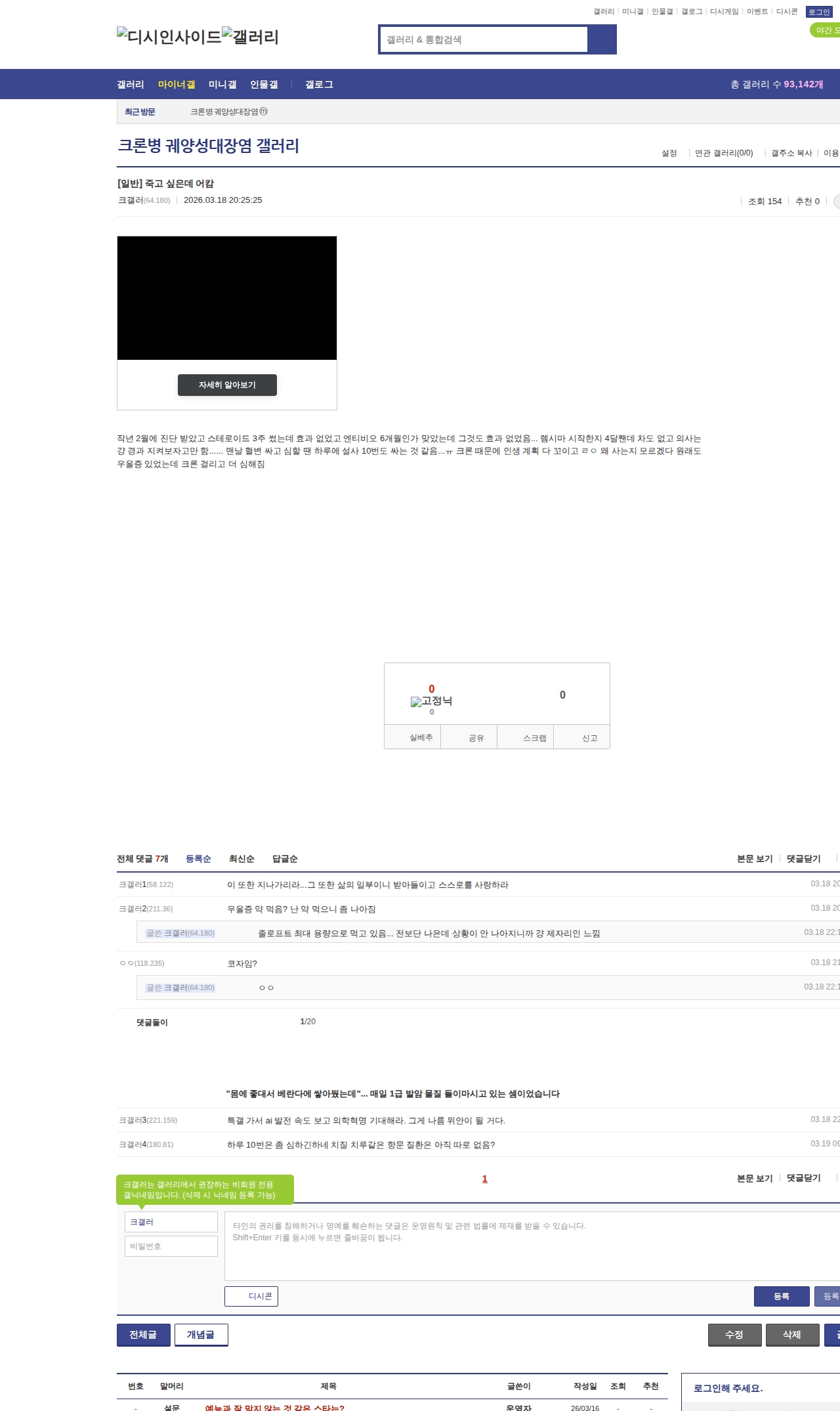Collapse comments with the upper 댓글닫기
This screenshot has height=1411, width=840.
(x=803, y=859)
